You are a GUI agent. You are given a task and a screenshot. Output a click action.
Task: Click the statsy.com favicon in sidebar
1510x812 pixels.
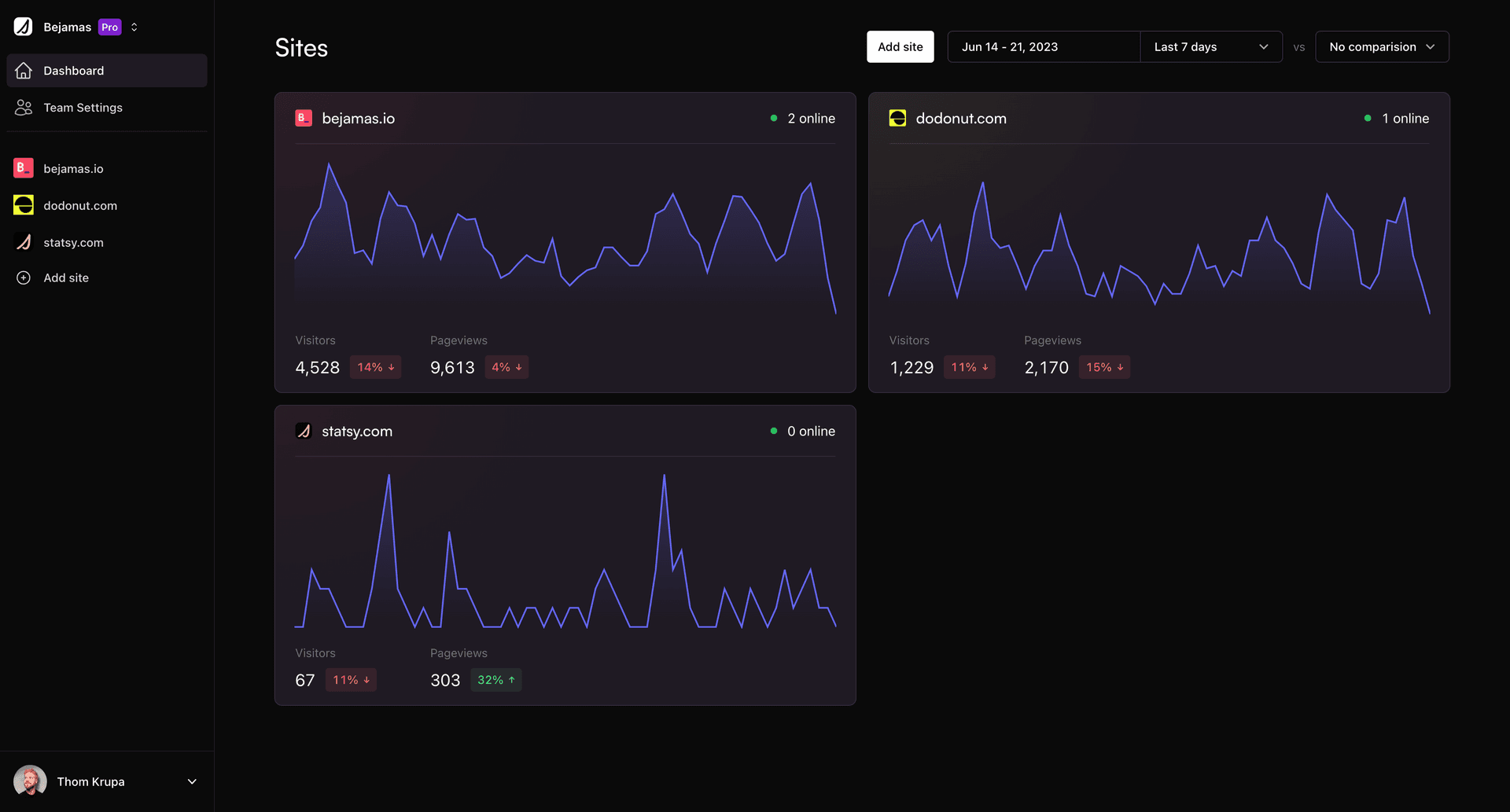click(x=24, y=242)
